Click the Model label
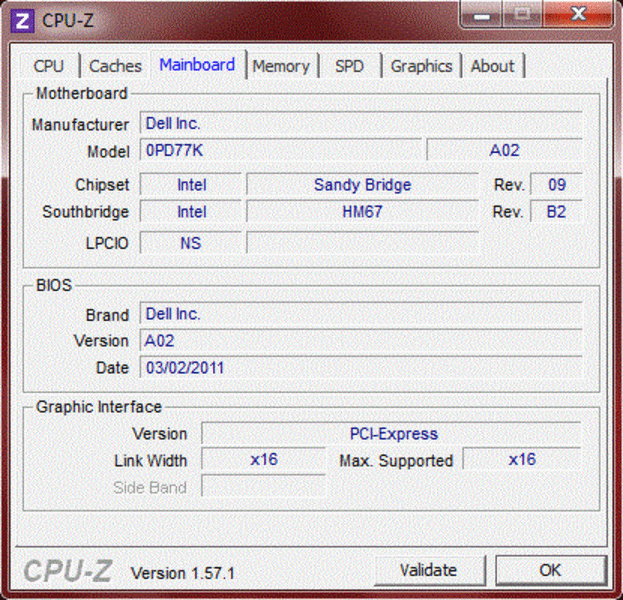 108,152
